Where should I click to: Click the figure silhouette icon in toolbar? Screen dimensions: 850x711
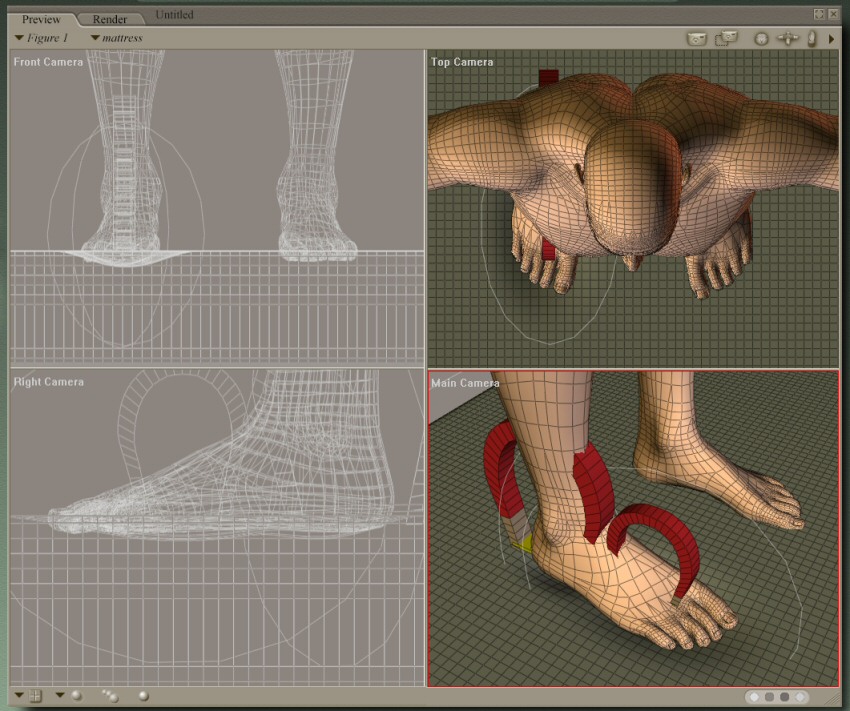[812, 38]
